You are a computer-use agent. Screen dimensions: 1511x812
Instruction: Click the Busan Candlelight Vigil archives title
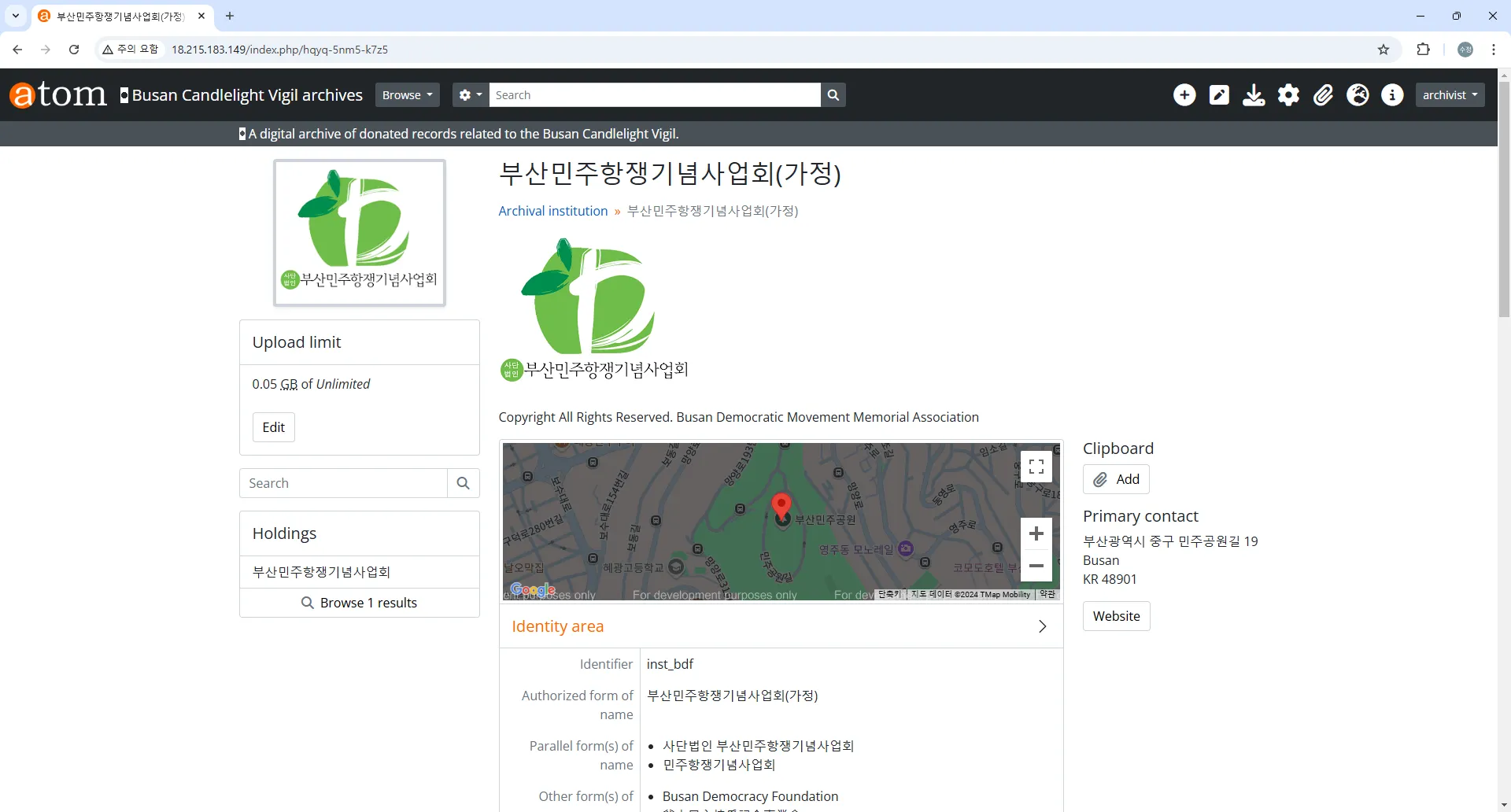coord(247,95)
